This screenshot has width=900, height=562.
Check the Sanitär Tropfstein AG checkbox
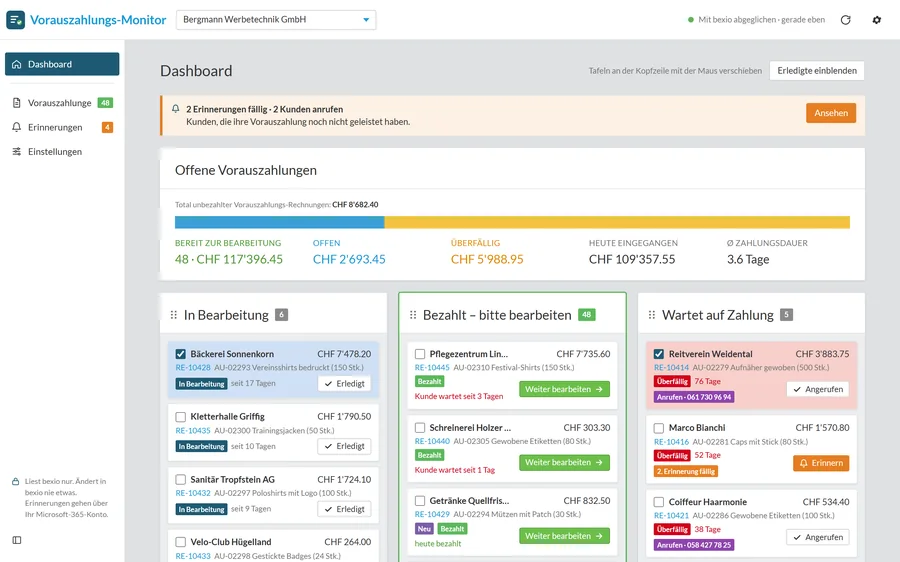pyautogui.click(x=181, y=479)
